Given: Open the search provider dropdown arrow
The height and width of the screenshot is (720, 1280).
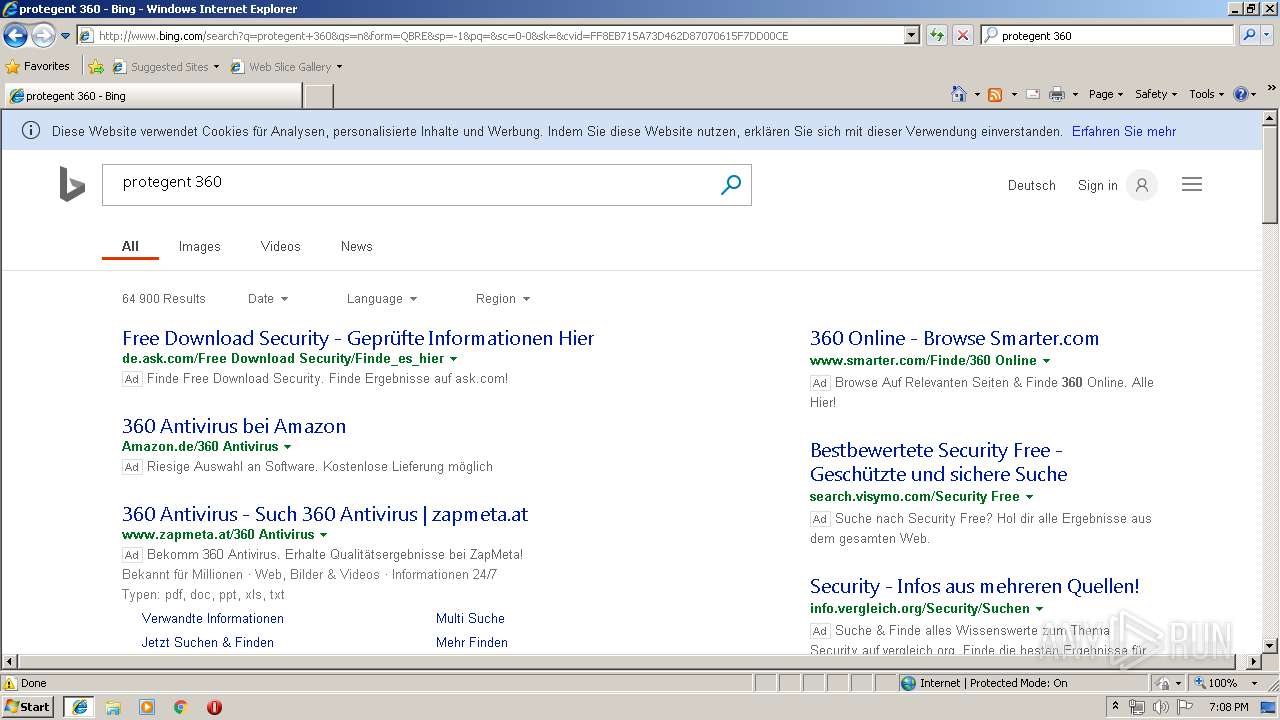Looking at the screenshot, I should [x=1268, y=36].
